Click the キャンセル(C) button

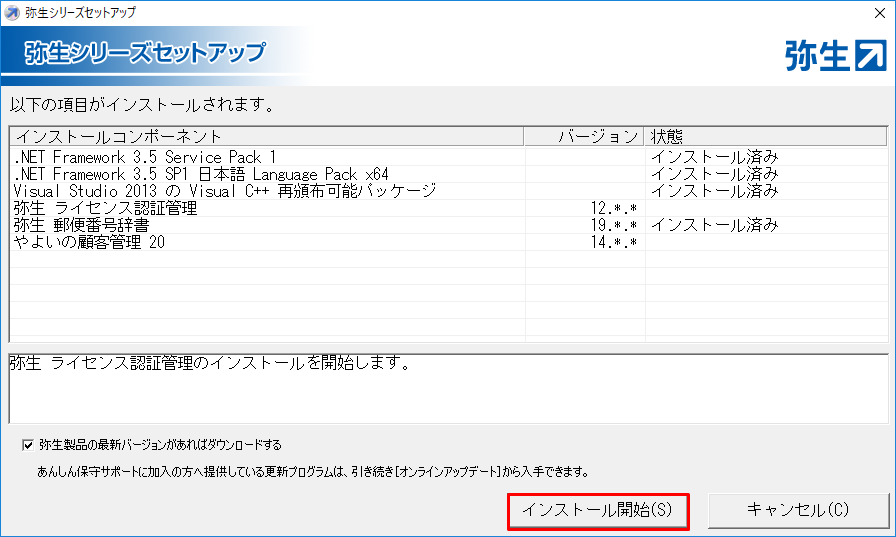798,510
